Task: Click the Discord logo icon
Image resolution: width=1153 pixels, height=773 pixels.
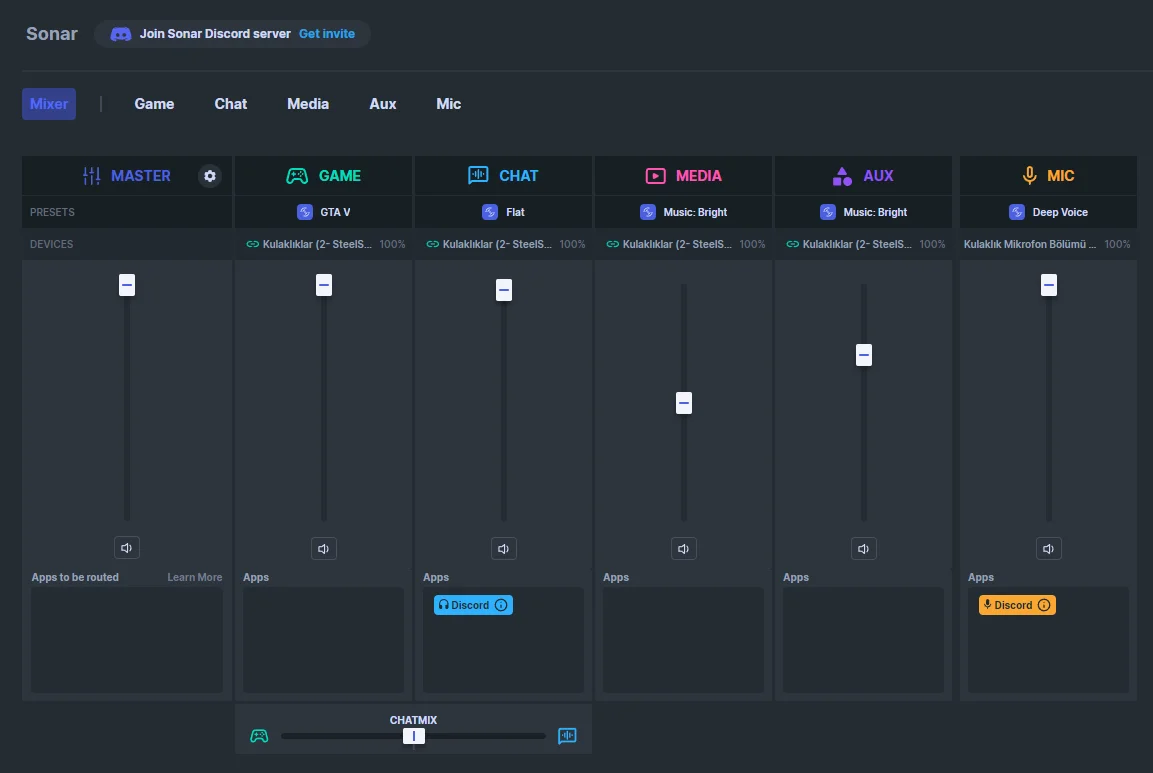Action: point(121,34)
